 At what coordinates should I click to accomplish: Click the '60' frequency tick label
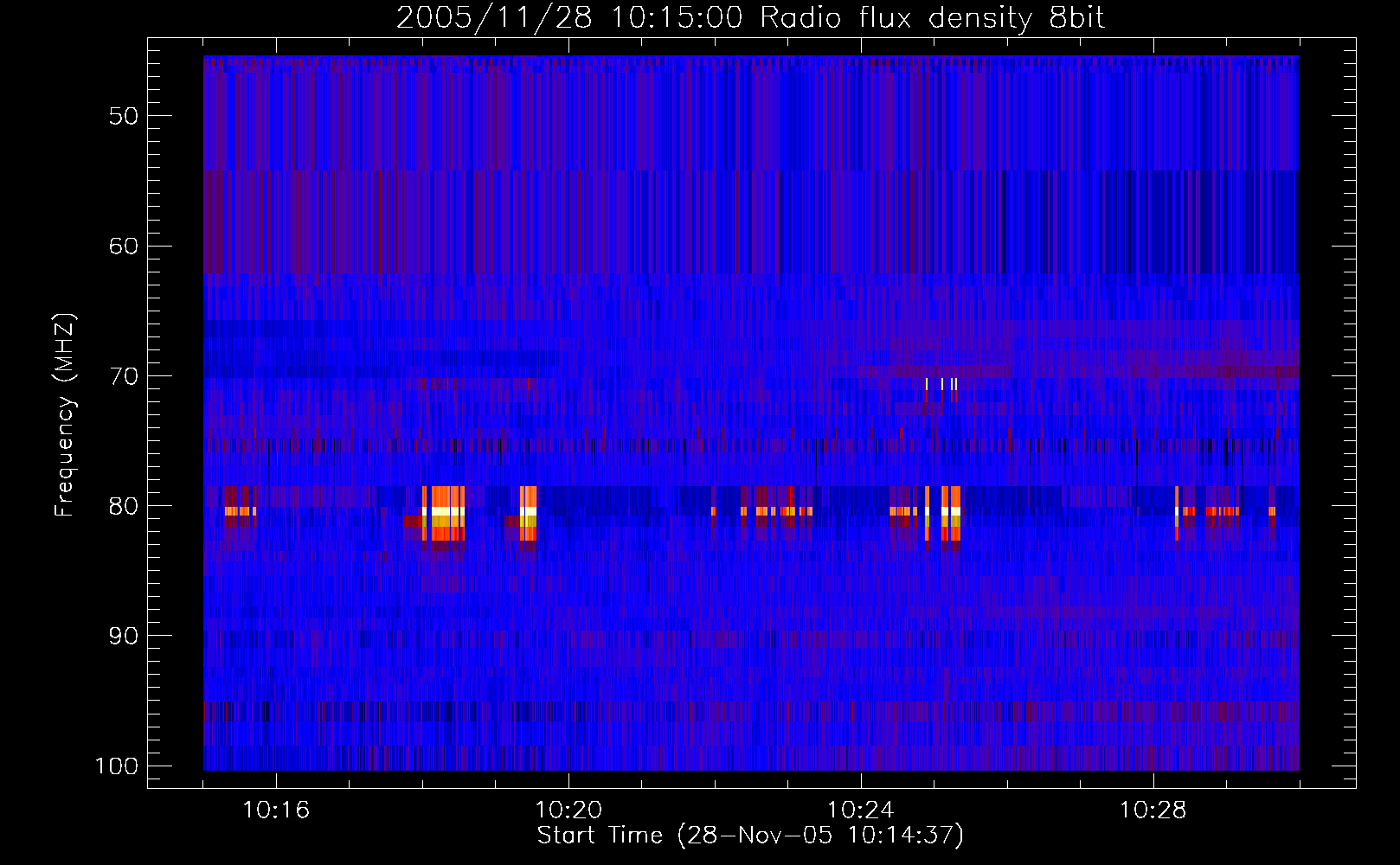124,246
